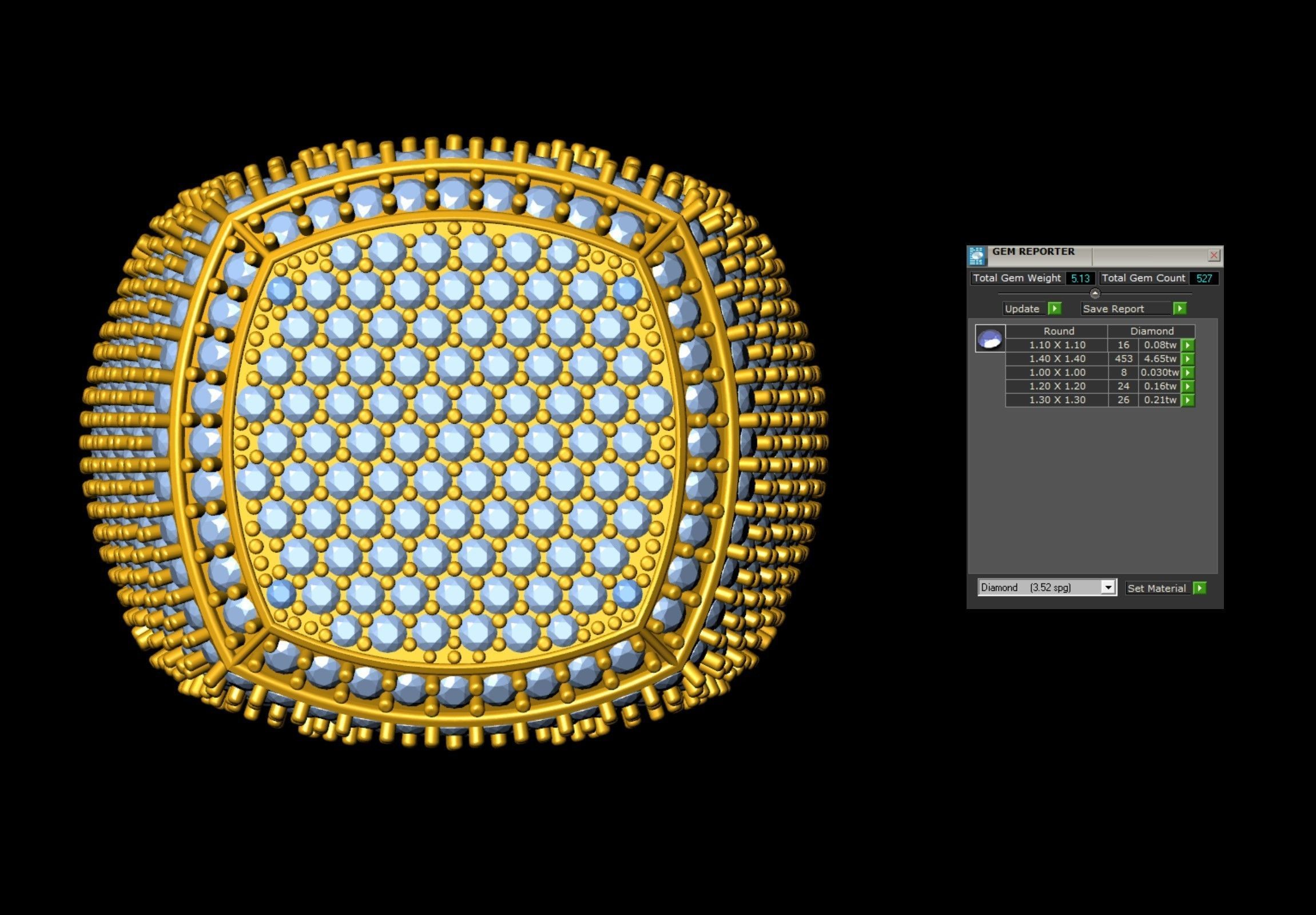This screenshot has width=1316, height=915.
Task: Click green arrow for 1.20 X 1.20 row
Action: point(1188,386)
